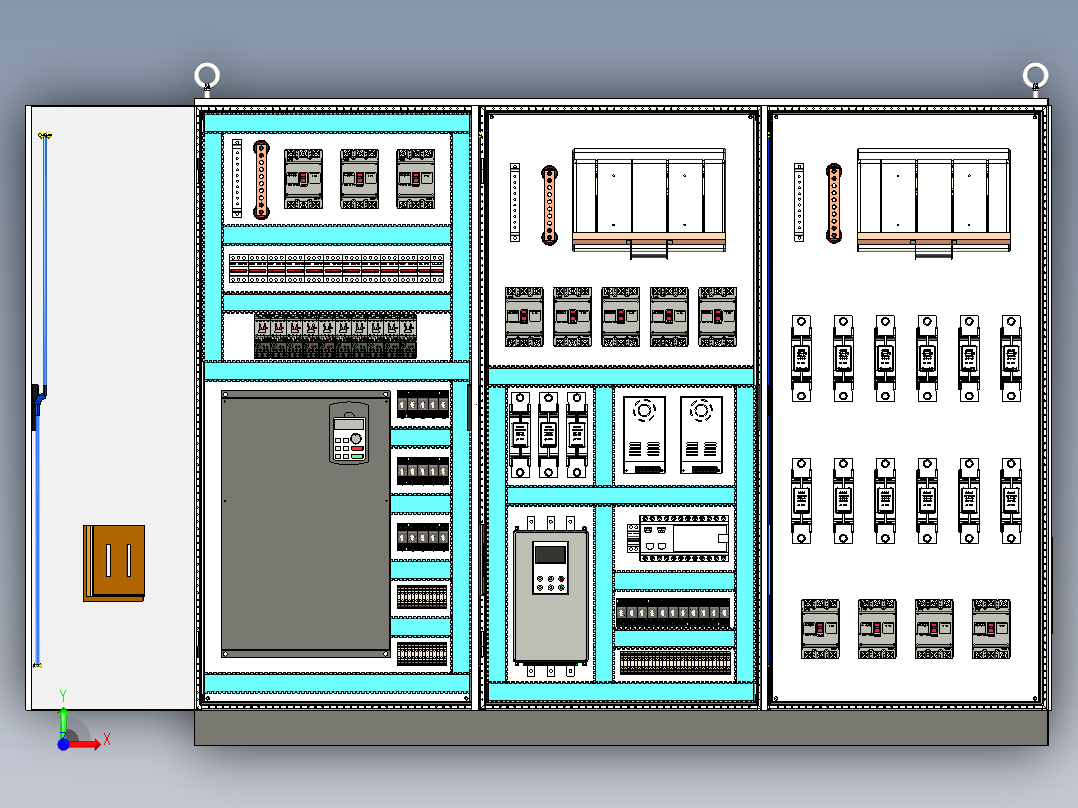Select the large gray VFD drive in left cabinet

coord(306,524)
